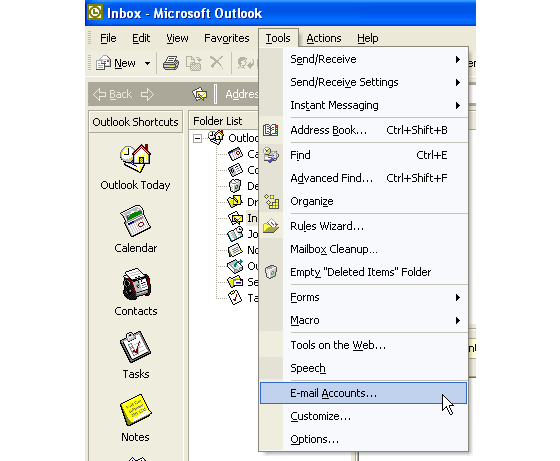Screen dimensions: 560x461
Task: Open the Actions menu
Action: coord(324,38)
